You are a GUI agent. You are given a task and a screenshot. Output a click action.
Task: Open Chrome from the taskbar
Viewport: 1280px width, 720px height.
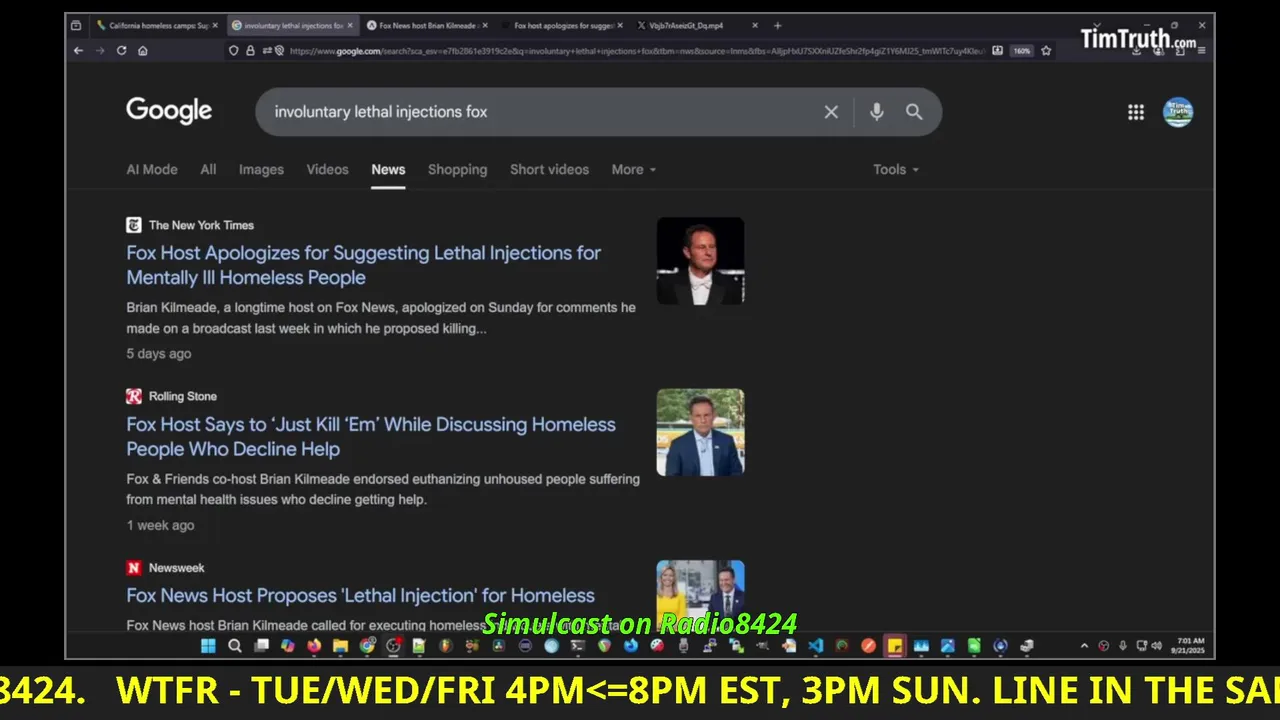click(367, 646)
